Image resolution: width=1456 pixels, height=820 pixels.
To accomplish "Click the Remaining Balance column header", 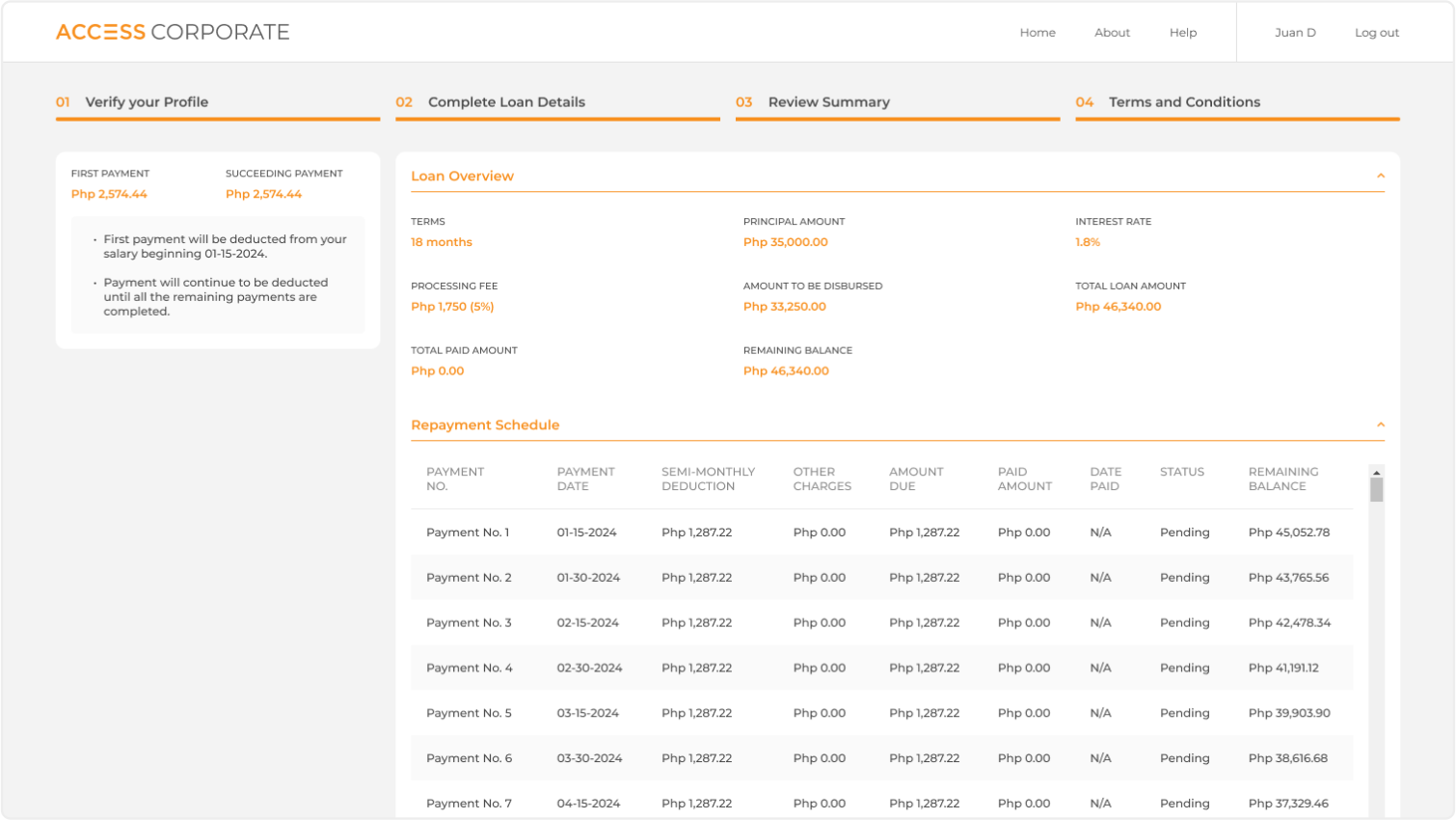I will (1283, 479).
